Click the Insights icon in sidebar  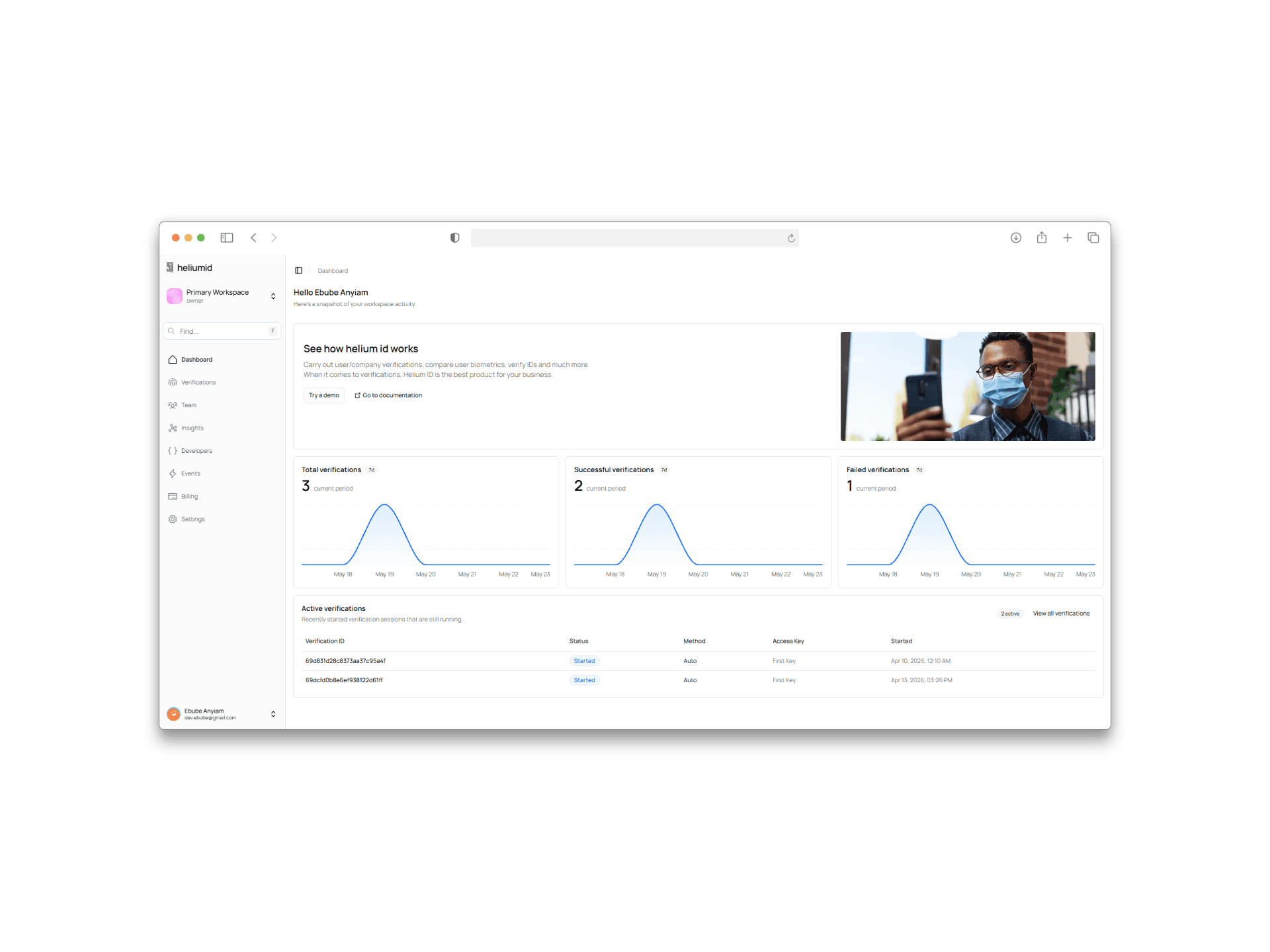(173, 428)
